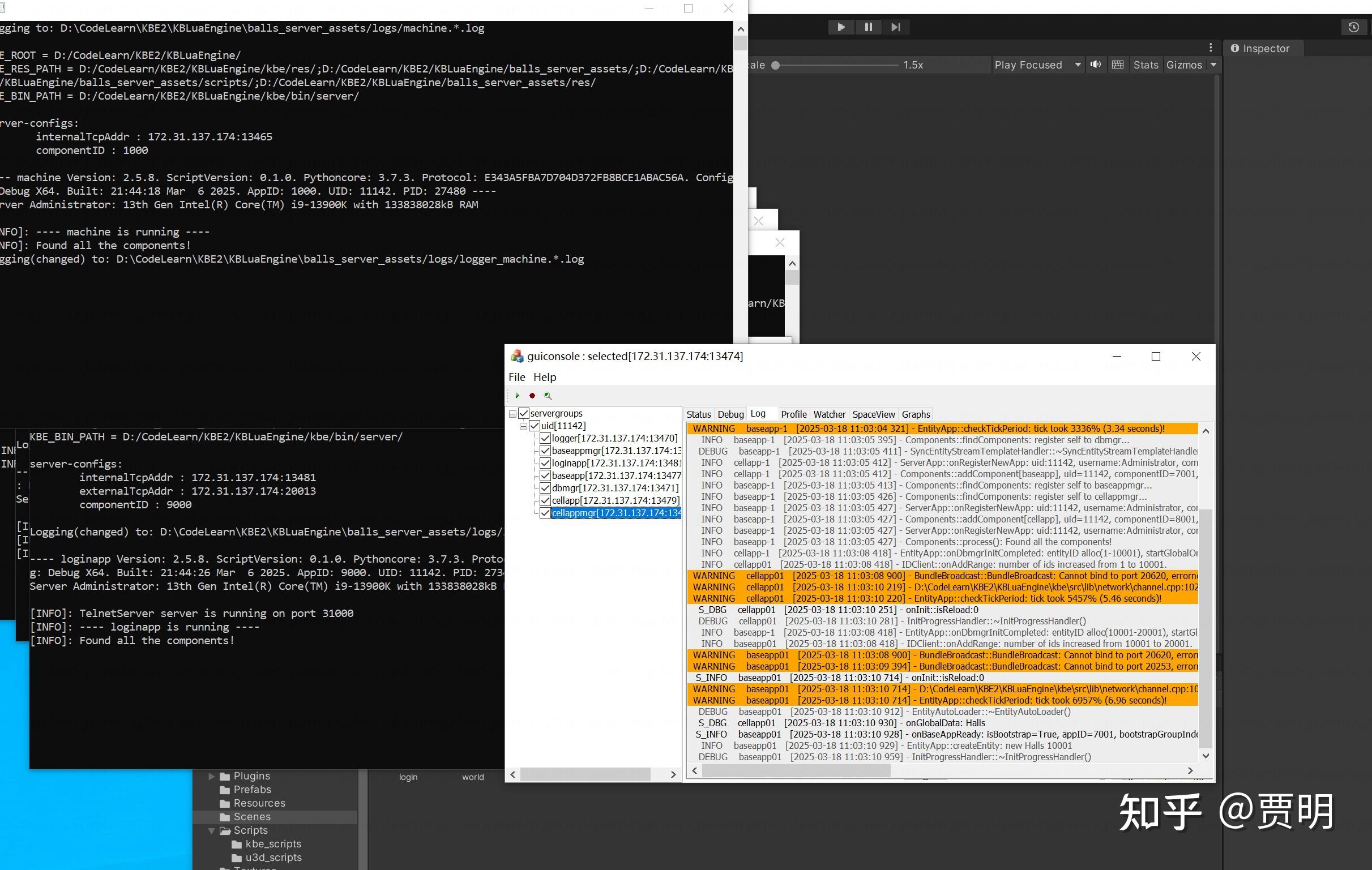The height and width of the screenshot is (870, 1372).
Task: Click the magnifier find-servers icon in guiconsole
Action: pos(548,396)
